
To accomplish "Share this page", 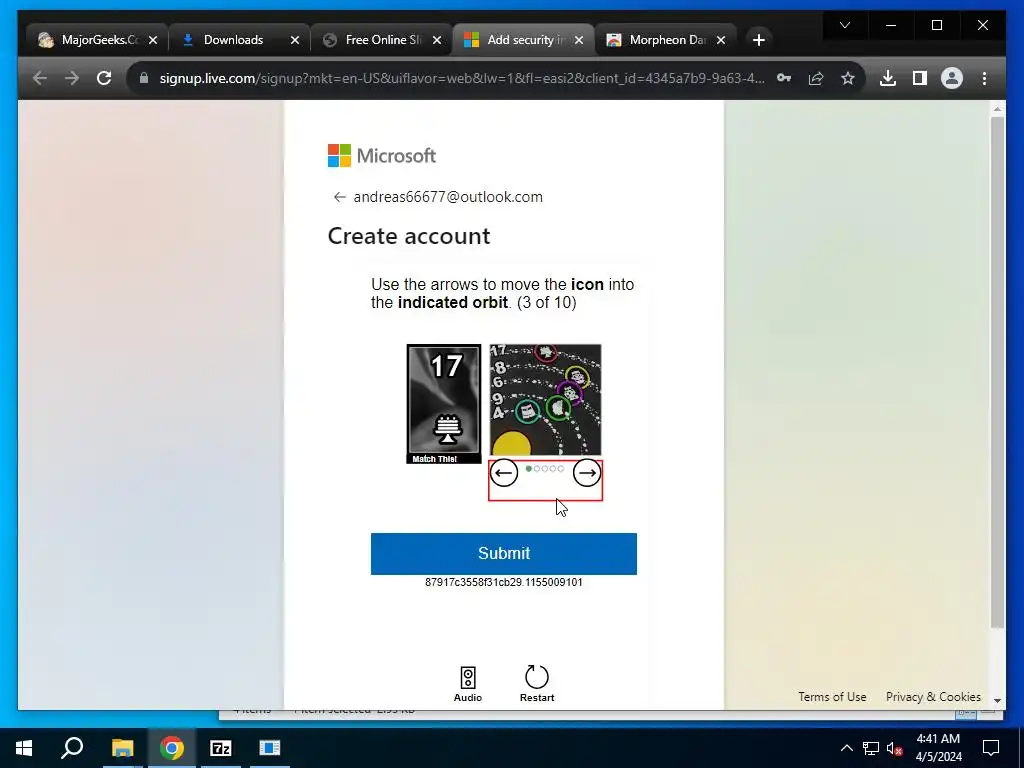I will tap(816, 78).
